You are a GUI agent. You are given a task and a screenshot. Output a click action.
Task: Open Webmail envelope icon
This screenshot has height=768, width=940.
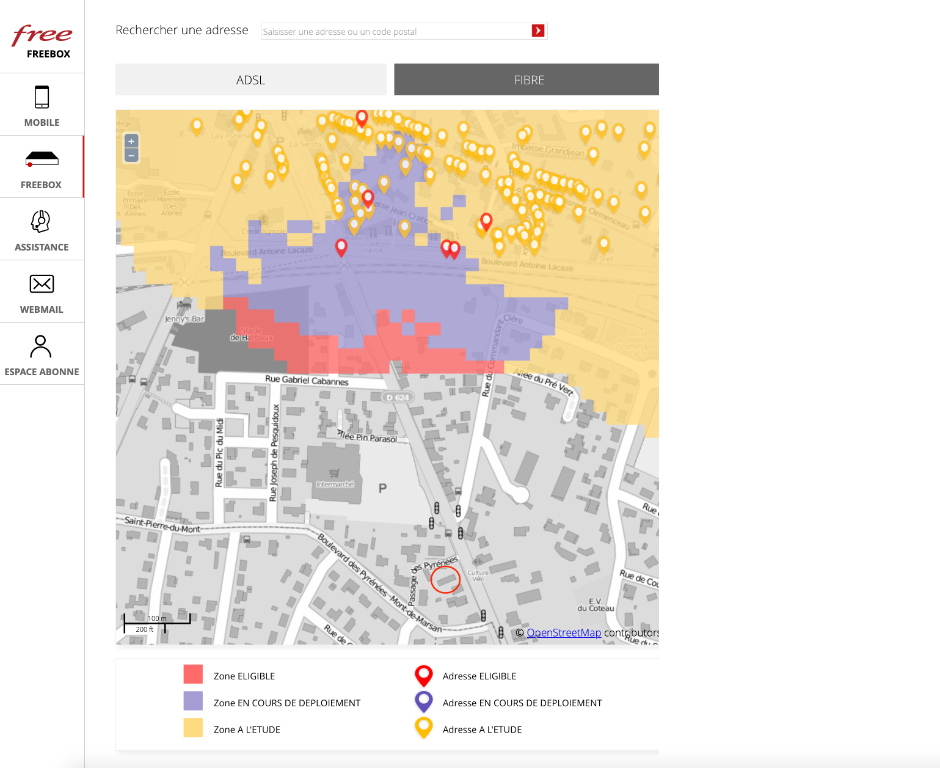coord(42,284)
